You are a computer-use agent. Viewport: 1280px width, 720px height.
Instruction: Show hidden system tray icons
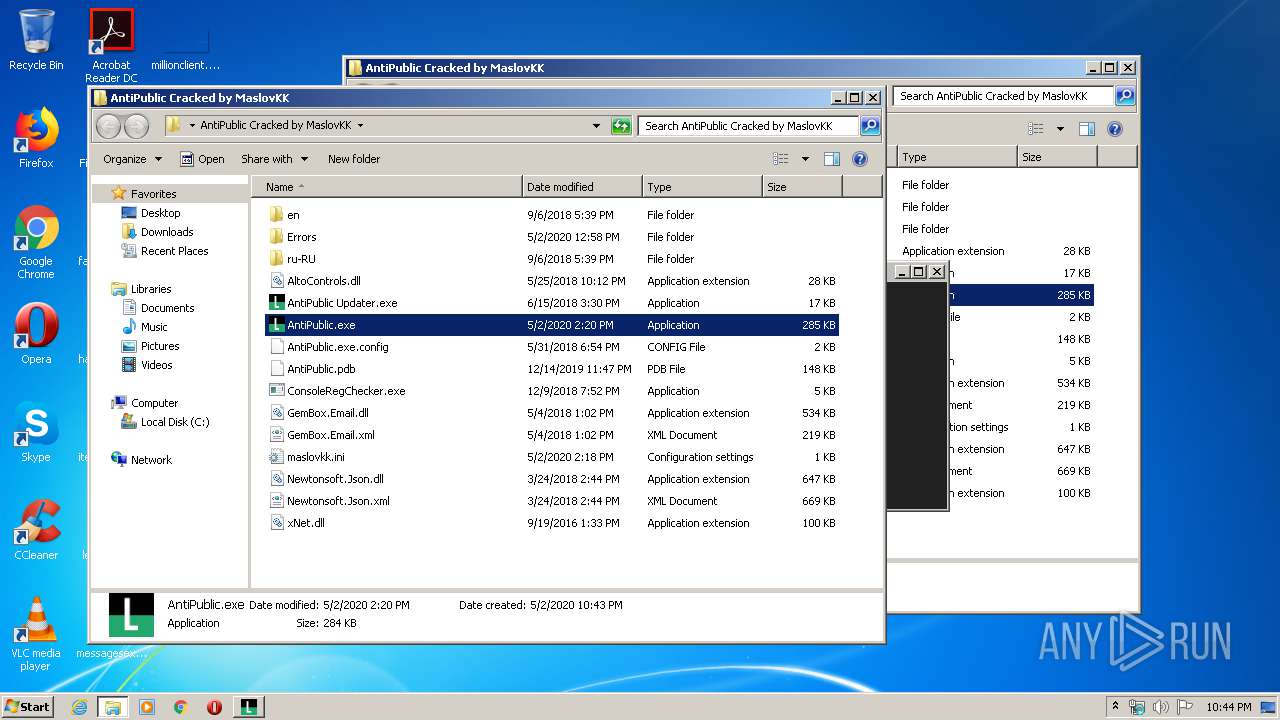(1116, 706)
